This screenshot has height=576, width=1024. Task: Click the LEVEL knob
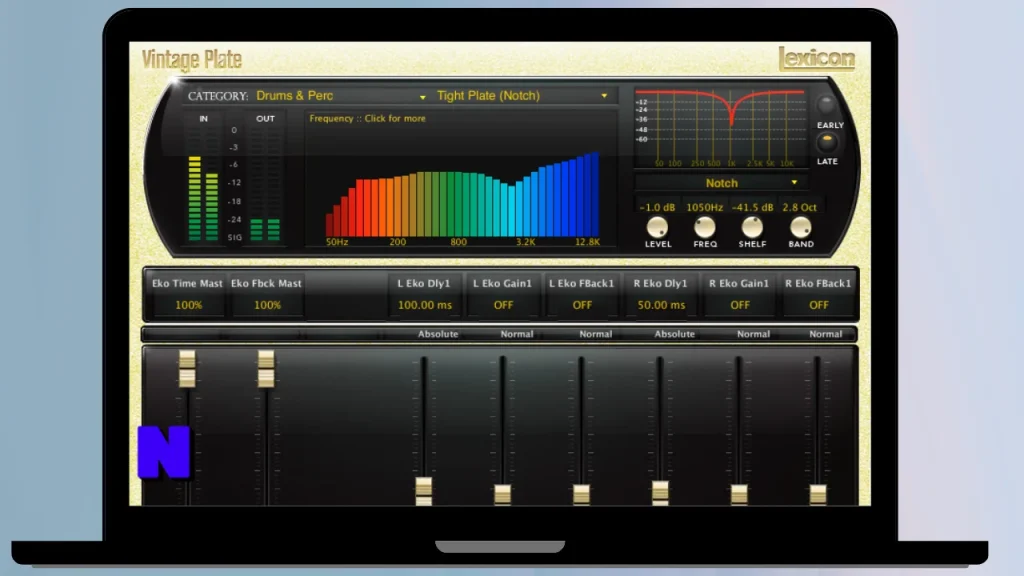tap(657, 227)
